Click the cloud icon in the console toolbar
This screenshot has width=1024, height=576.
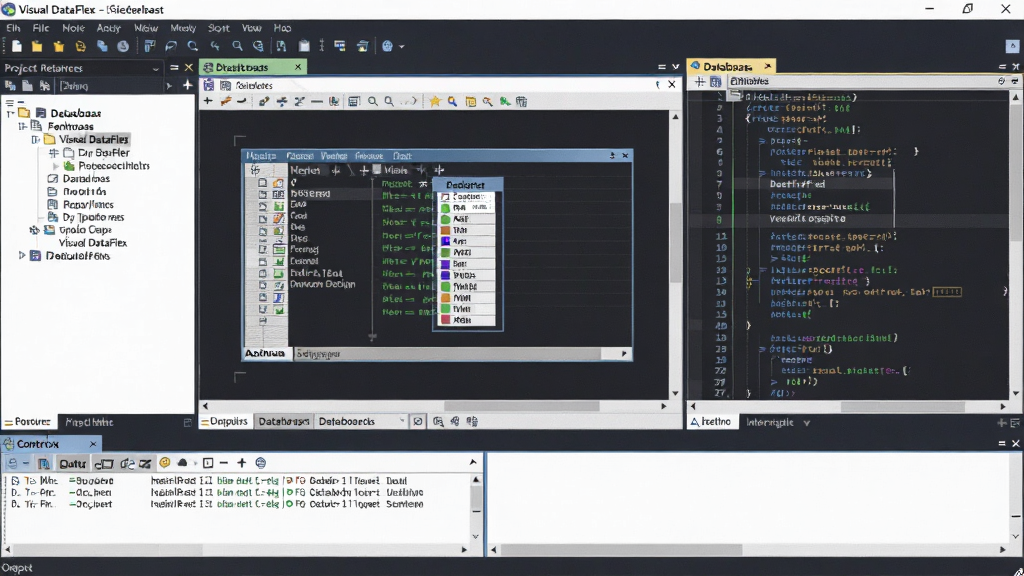[182, 462]
